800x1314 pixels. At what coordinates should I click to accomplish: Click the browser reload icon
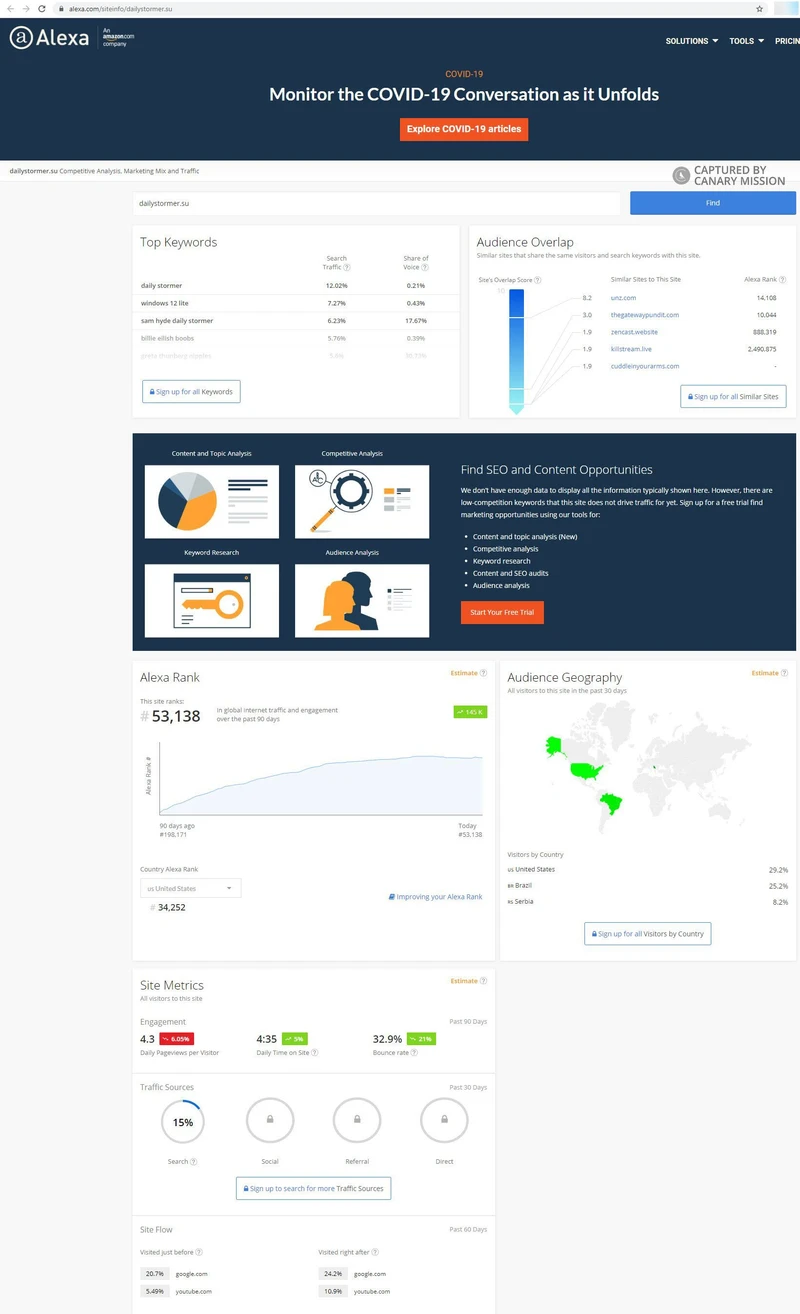coord(41,8)
